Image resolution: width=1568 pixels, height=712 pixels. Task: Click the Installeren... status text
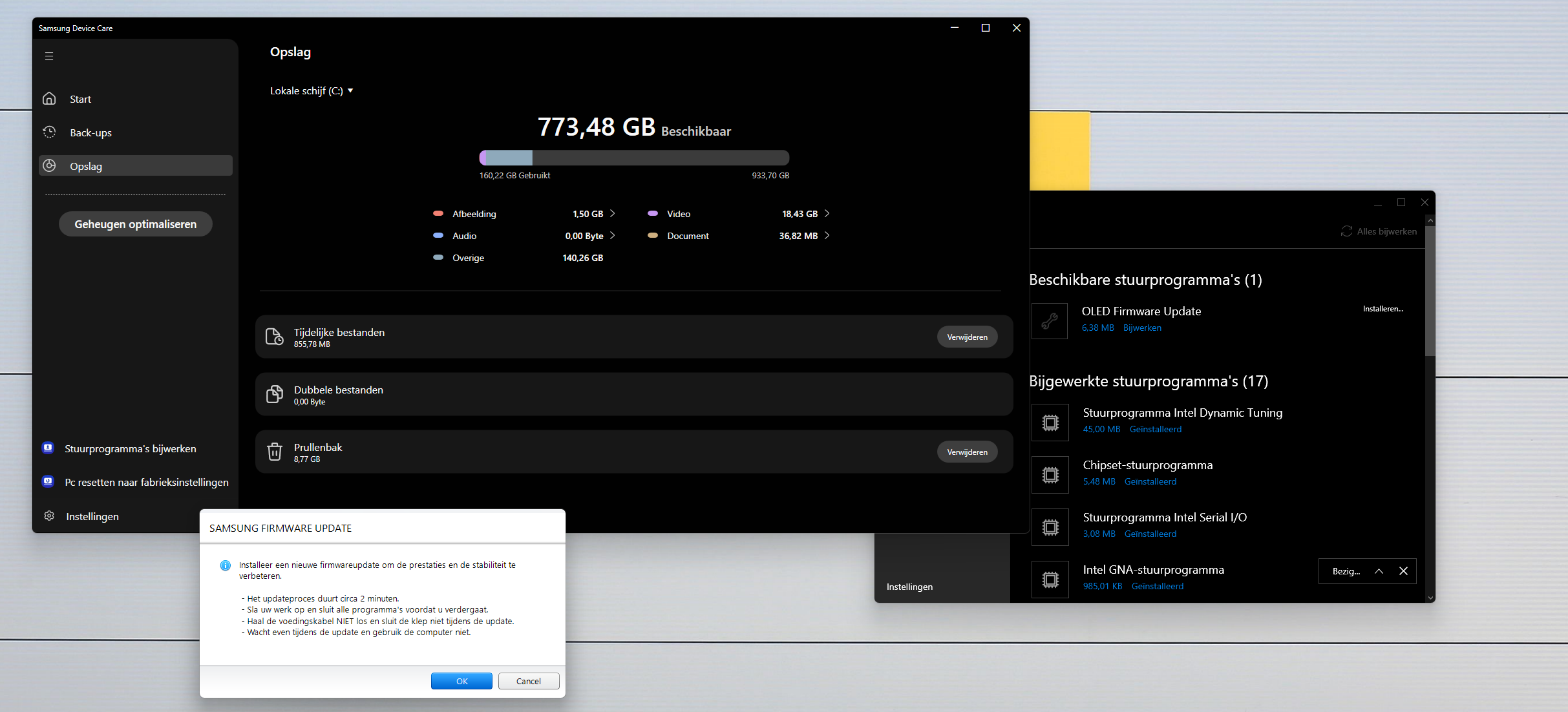click(1383, 309)
